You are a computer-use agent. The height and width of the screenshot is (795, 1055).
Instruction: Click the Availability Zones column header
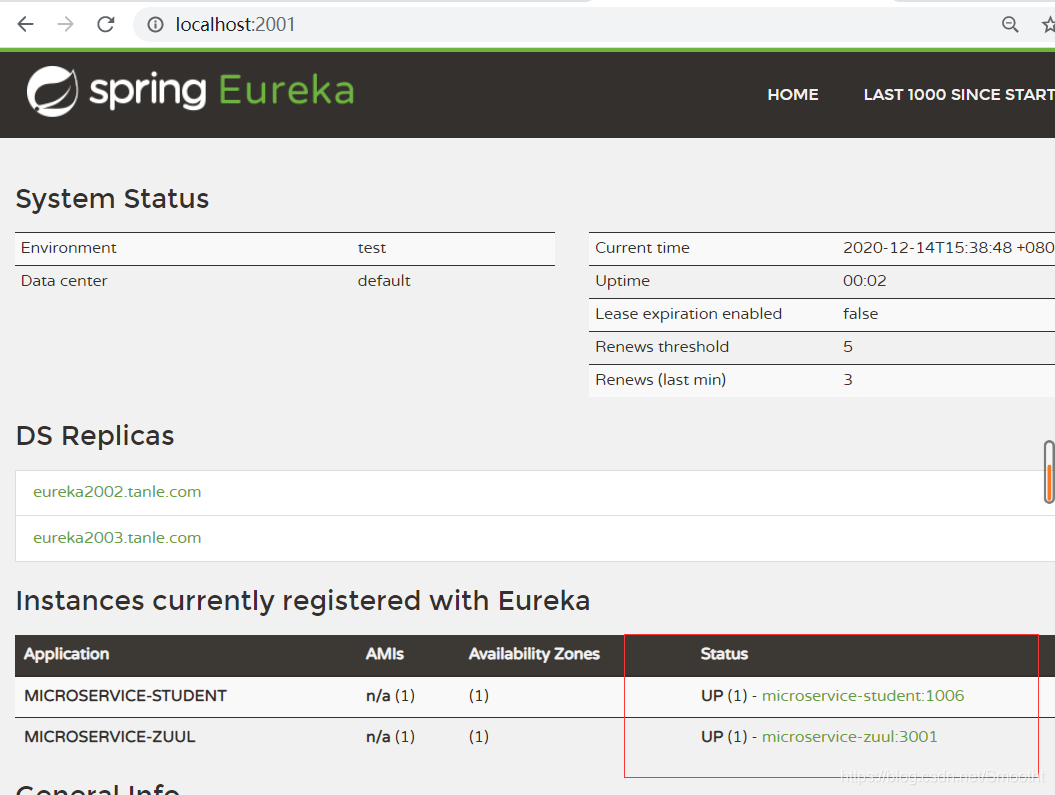(x=534, y=654)
